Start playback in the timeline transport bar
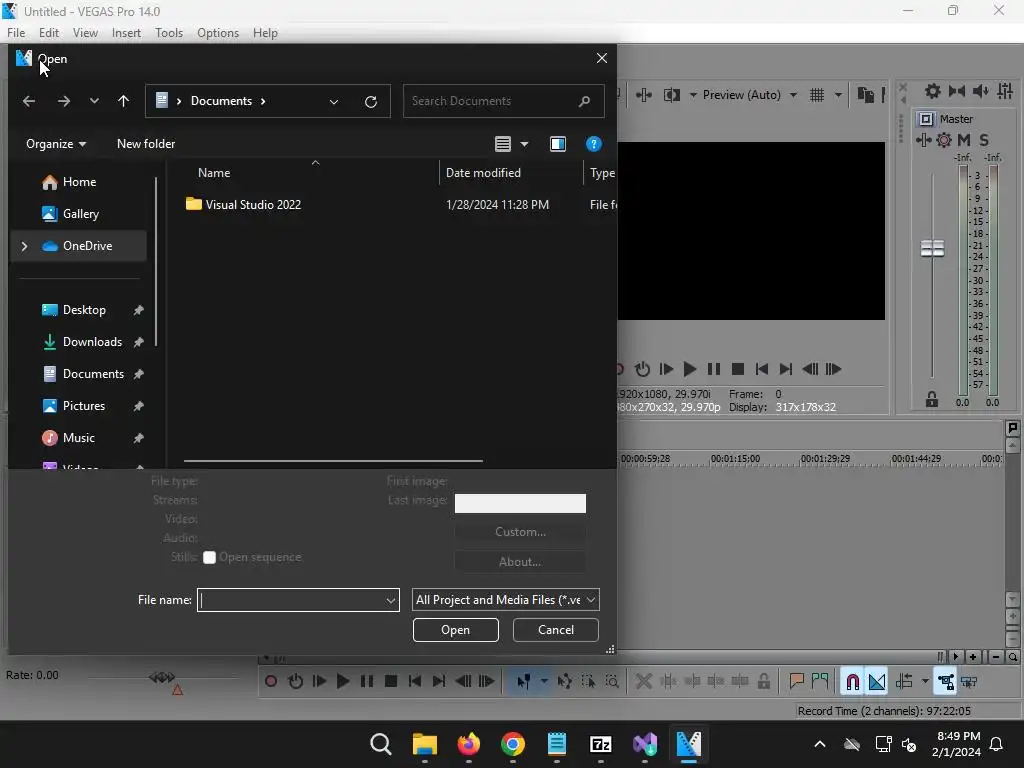This screenshot has height=768, width=1024. pyautogui.click(x=342, y=681)
